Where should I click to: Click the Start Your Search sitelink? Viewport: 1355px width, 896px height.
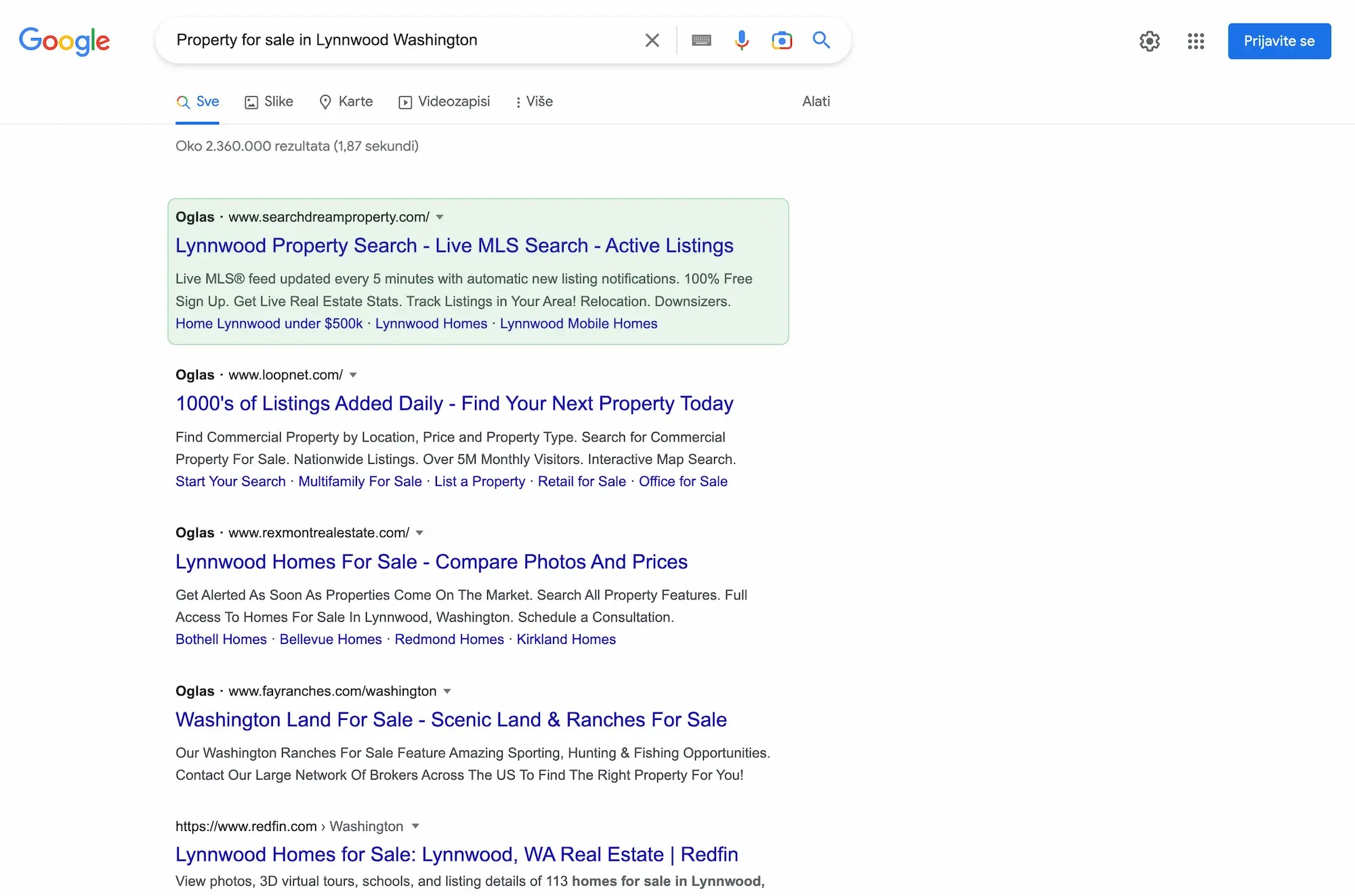click(x=230, y=482)
